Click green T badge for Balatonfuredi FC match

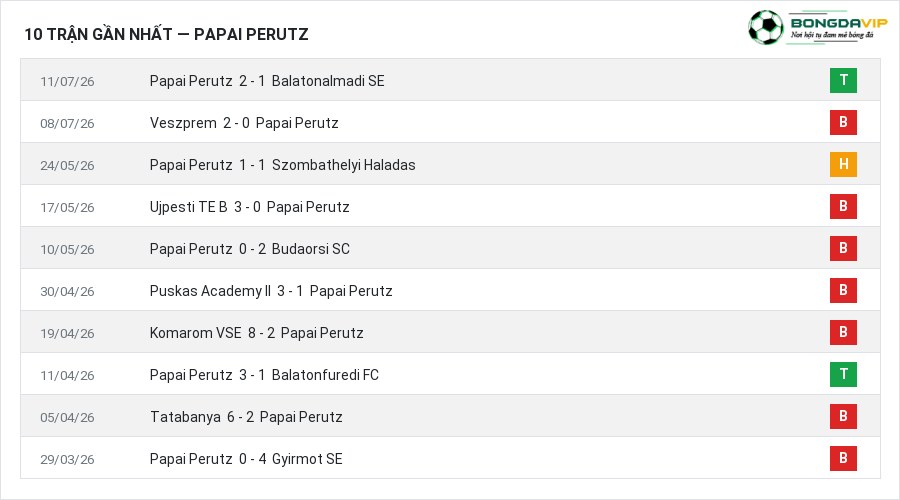(x=843, y=374)
